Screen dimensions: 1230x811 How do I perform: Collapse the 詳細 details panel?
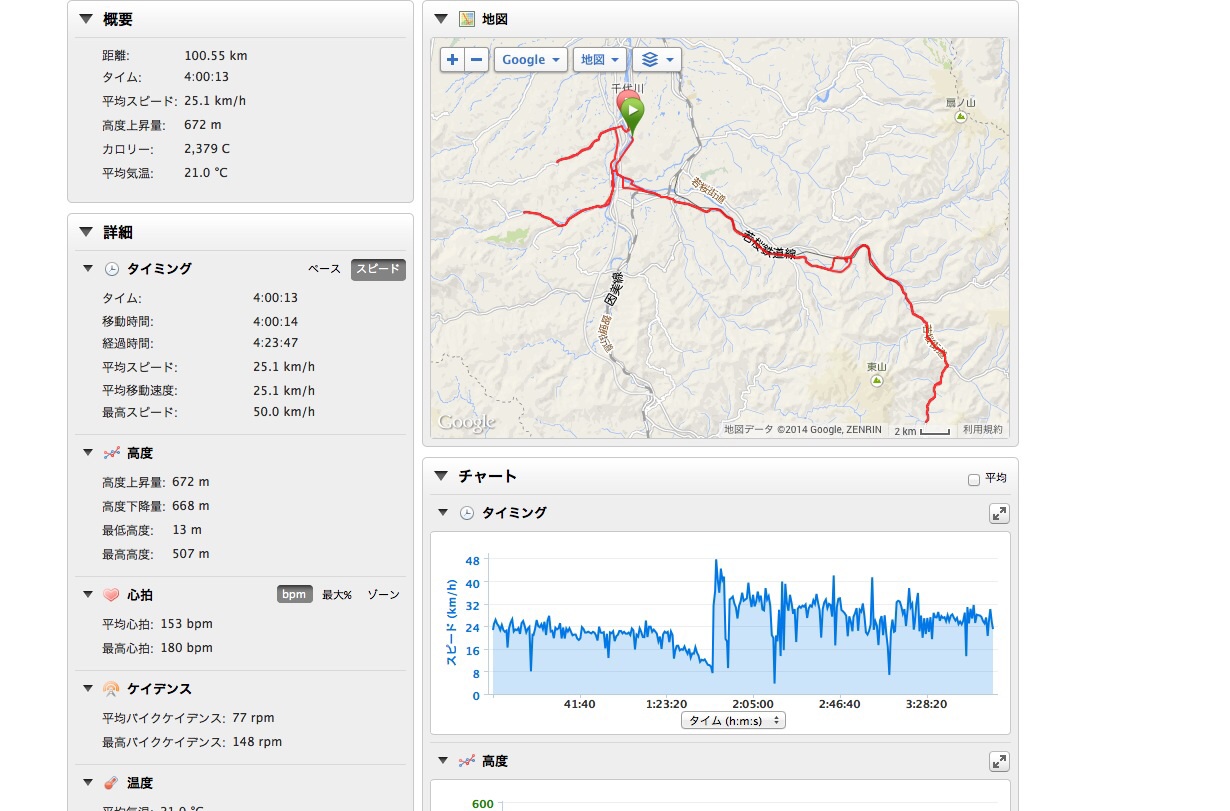[x=86, y=232]
